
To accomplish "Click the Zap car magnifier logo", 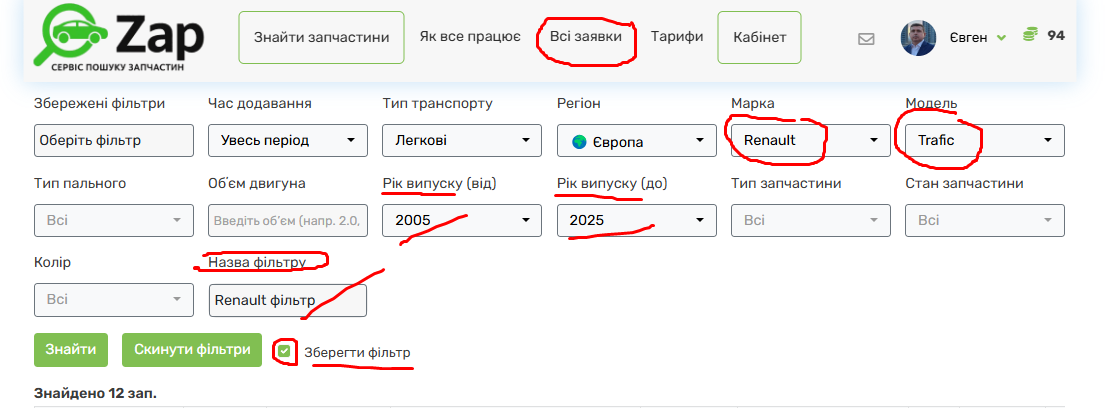I will pos(72,35).
